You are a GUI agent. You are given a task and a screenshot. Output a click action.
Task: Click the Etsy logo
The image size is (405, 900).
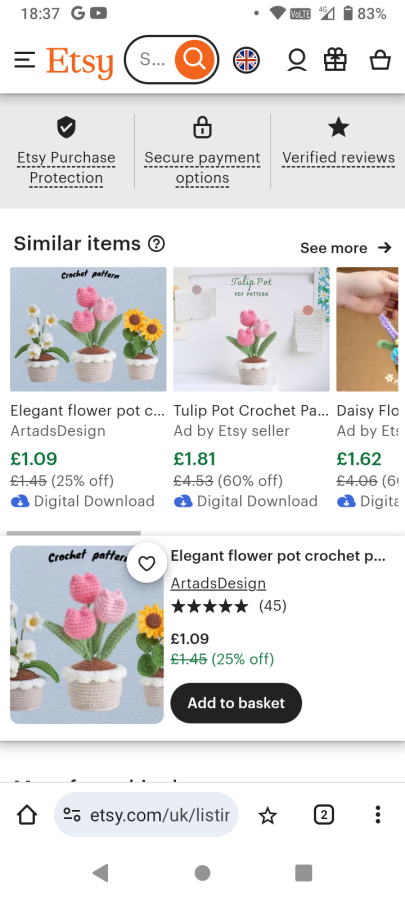coord(80,61)
